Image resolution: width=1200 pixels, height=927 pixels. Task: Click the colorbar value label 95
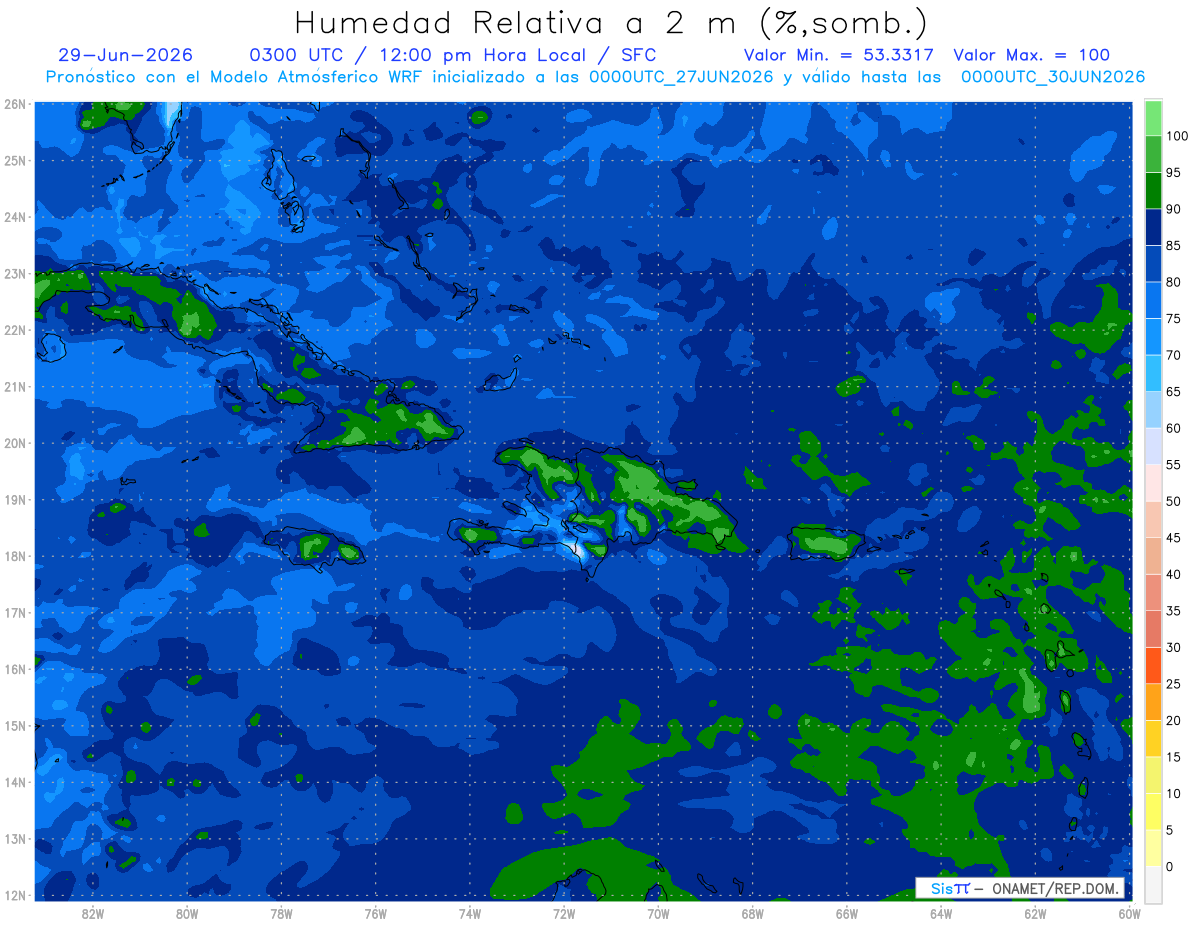(1173, 172)
